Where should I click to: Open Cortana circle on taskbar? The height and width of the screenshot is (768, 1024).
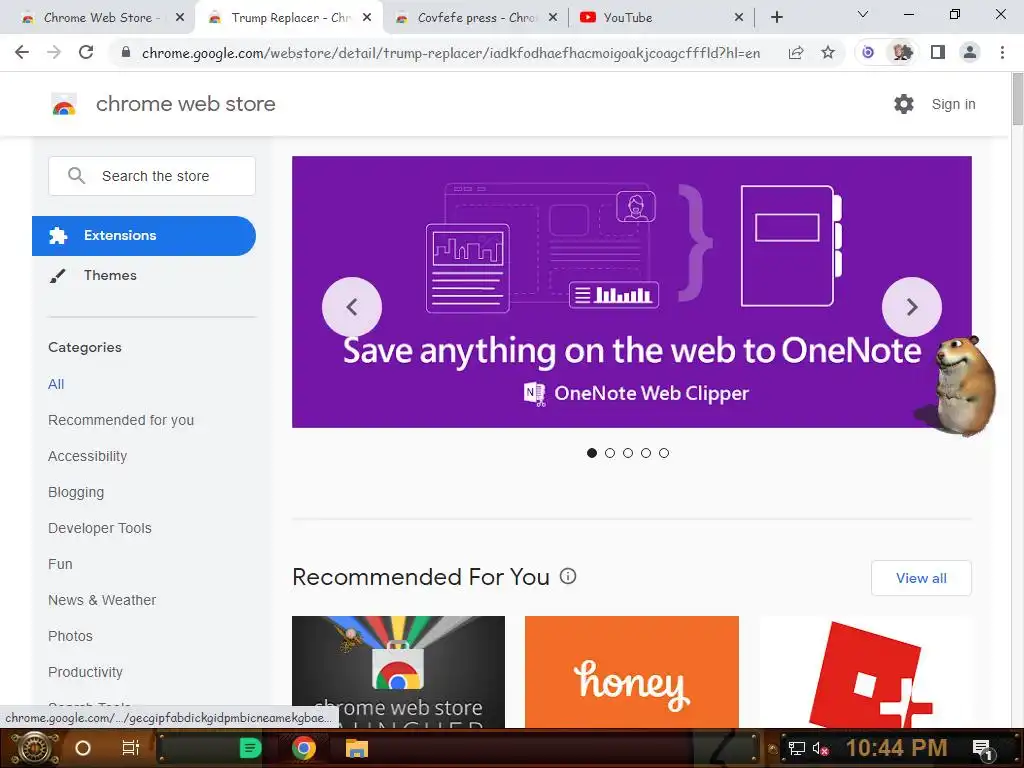point(83,748)
